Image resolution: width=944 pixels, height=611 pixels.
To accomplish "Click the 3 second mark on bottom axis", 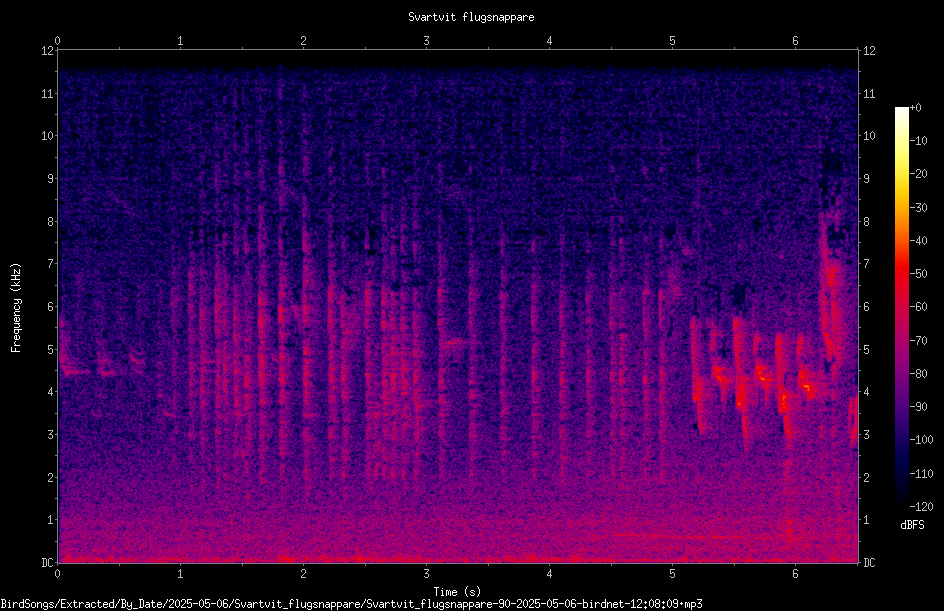I will [426, 574].
